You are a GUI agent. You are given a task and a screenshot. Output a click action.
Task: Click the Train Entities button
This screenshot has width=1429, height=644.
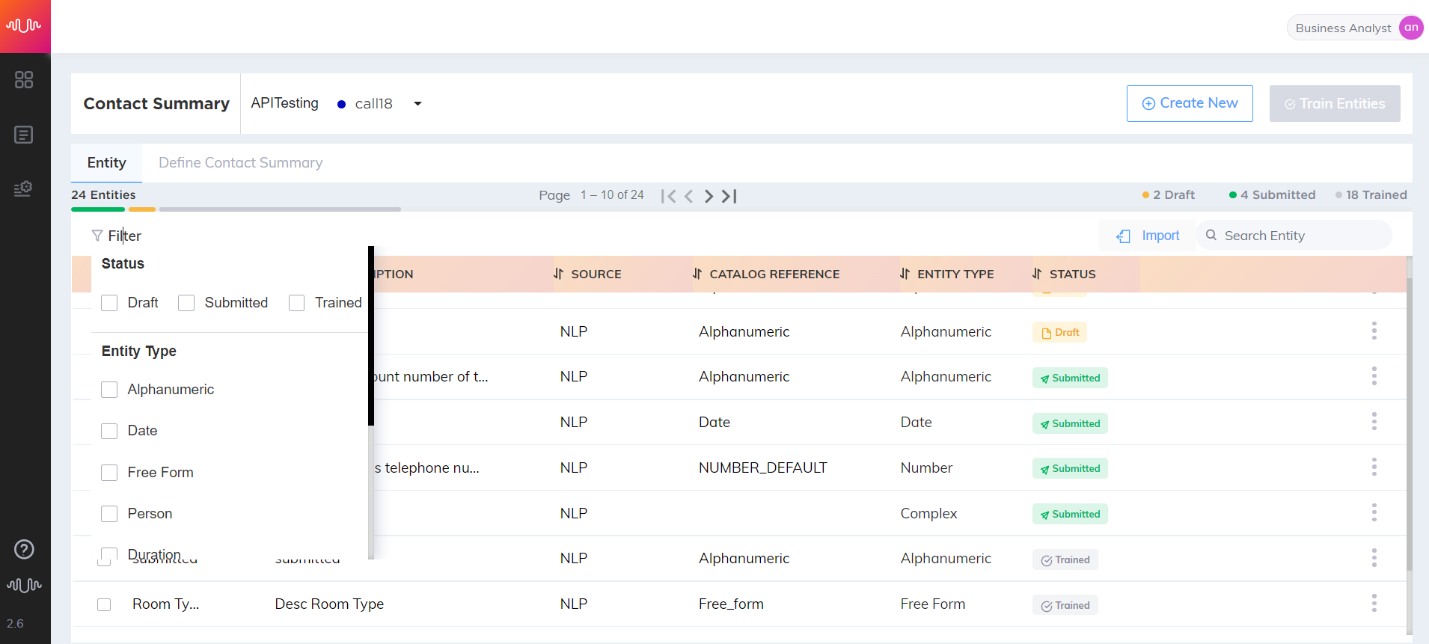click(1335, 103)
